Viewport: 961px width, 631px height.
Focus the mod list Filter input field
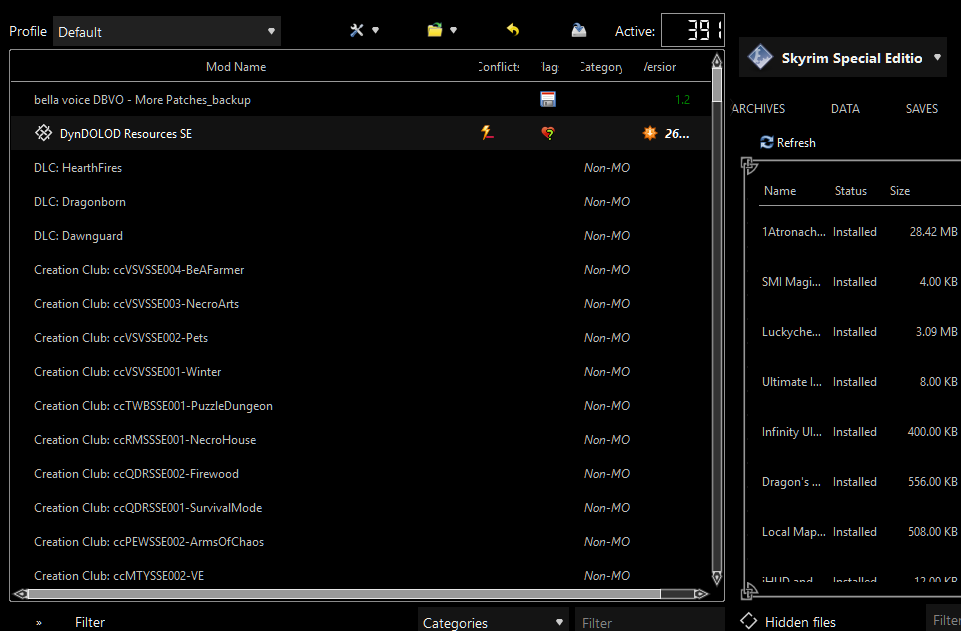(x=650, y=622)
